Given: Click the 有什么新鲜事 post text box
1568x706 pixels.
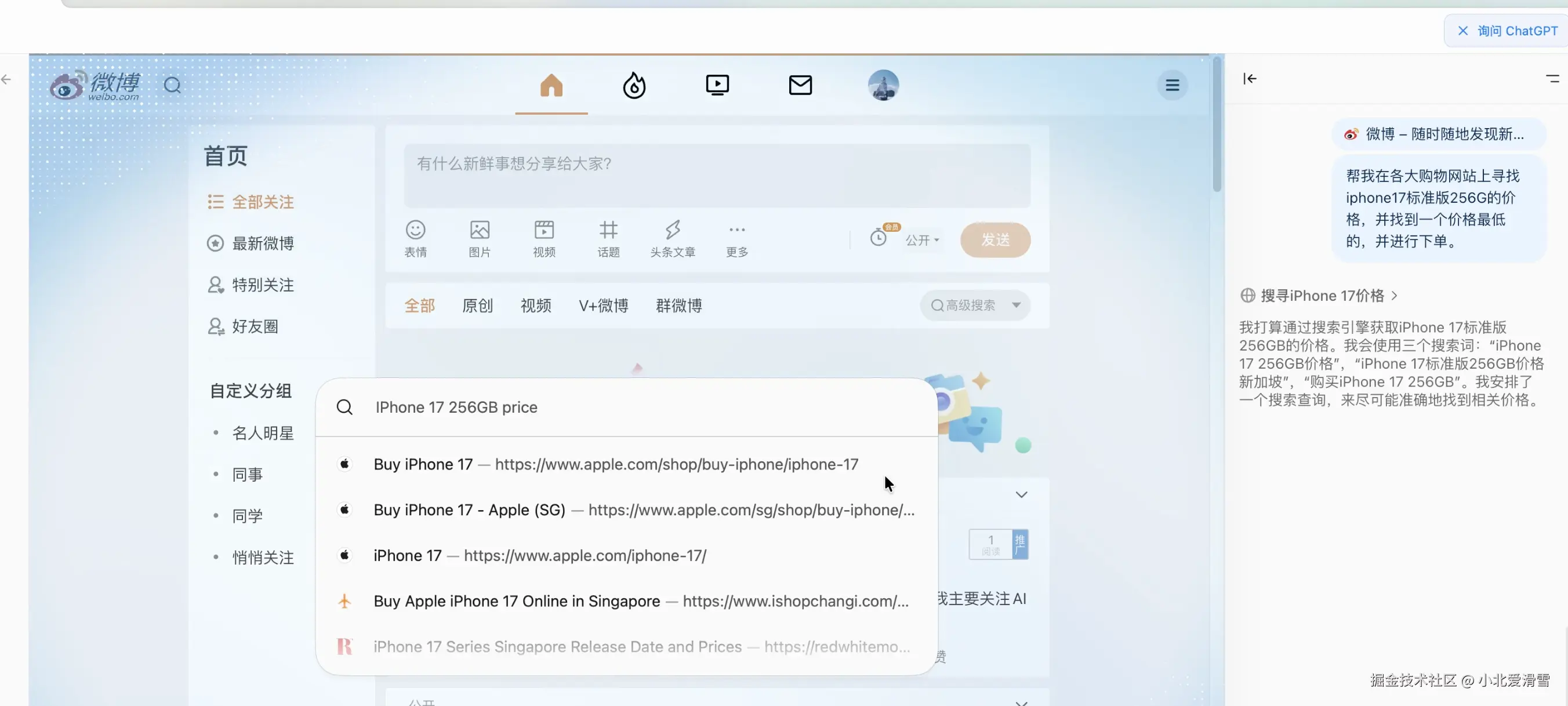Looking at the screenshot, I should (716, 175).
